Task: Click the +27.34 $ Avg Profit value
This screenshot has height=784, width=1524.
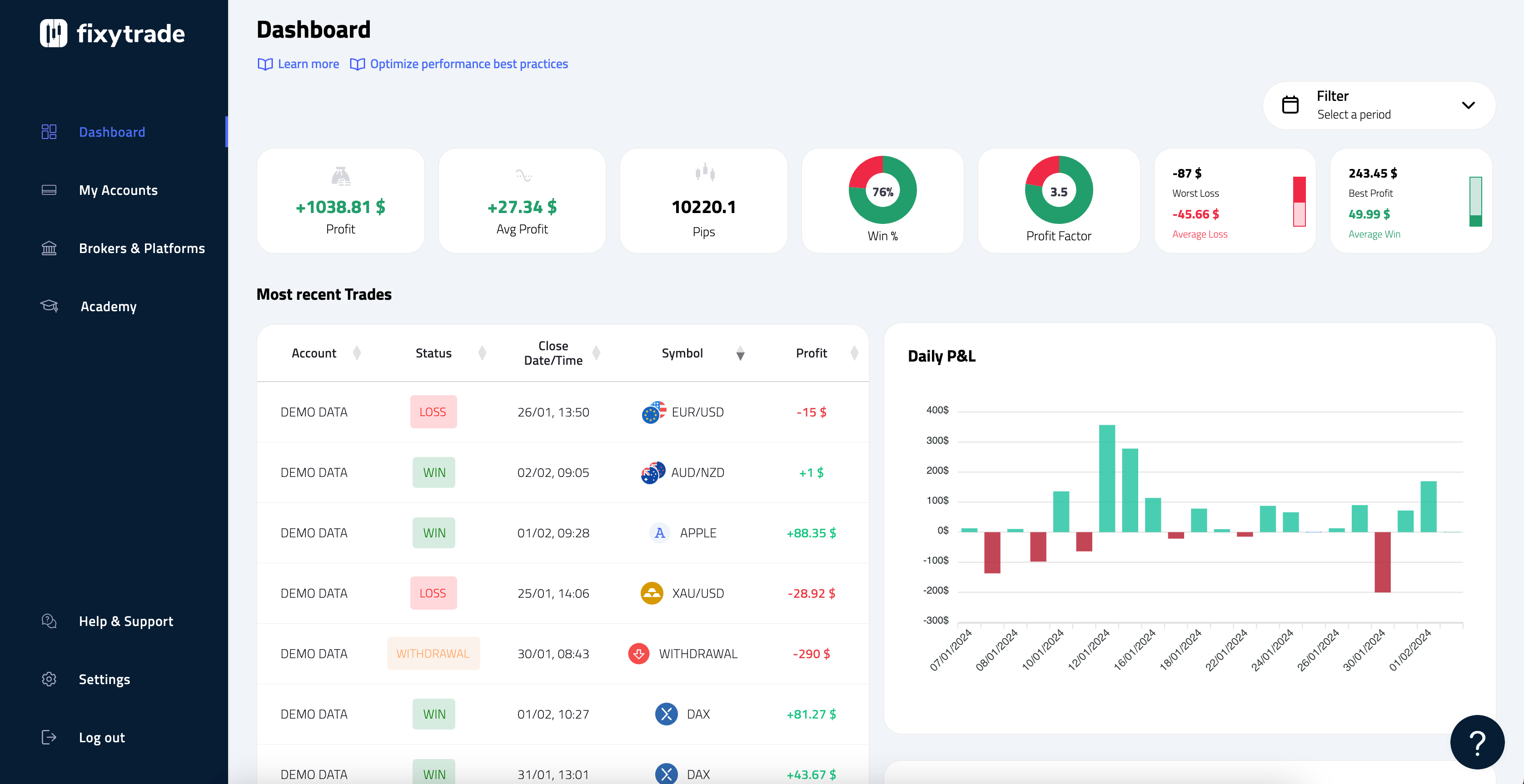Action: coord(522,206)
